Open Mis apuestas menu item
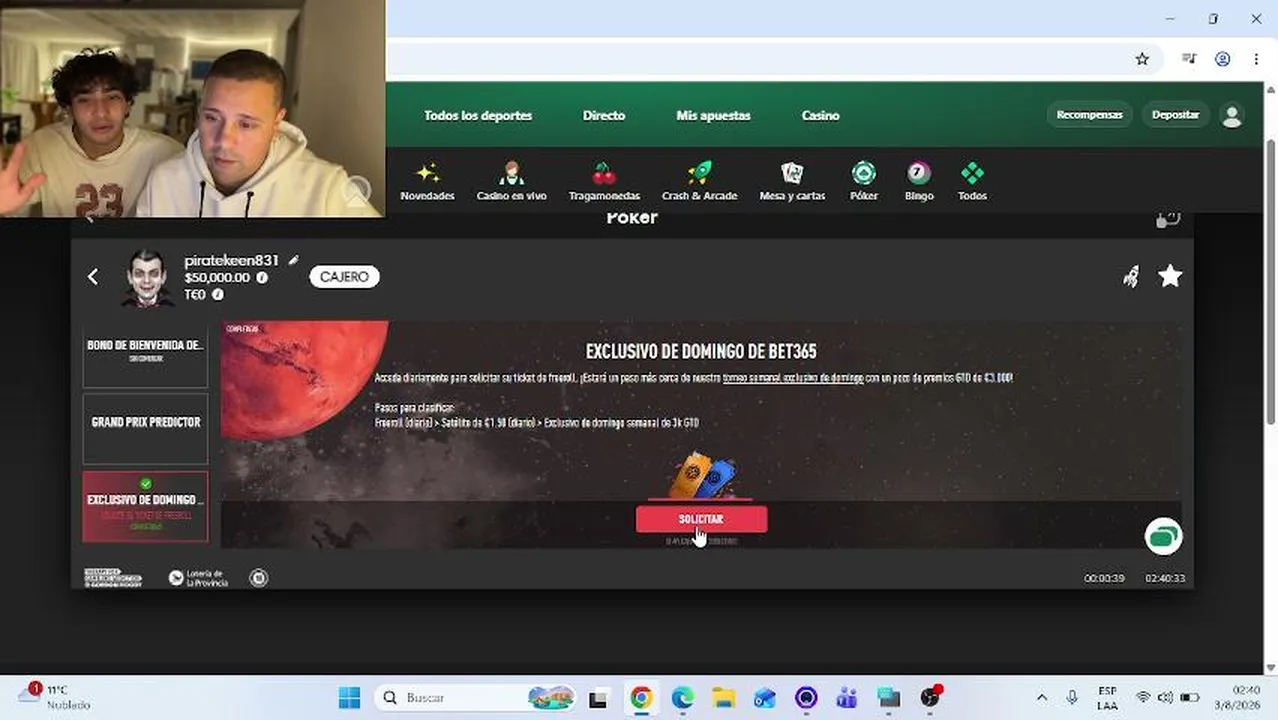Screen dimensions: 1278x720 point(713,116)
